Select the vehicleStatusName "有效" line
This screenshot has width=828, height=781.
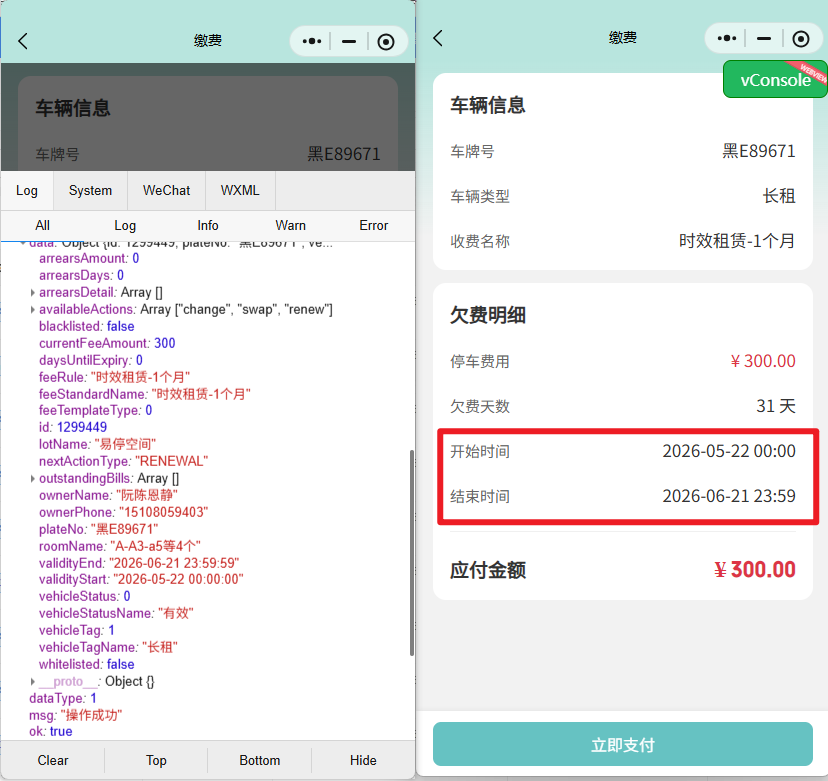coord(116,614)
